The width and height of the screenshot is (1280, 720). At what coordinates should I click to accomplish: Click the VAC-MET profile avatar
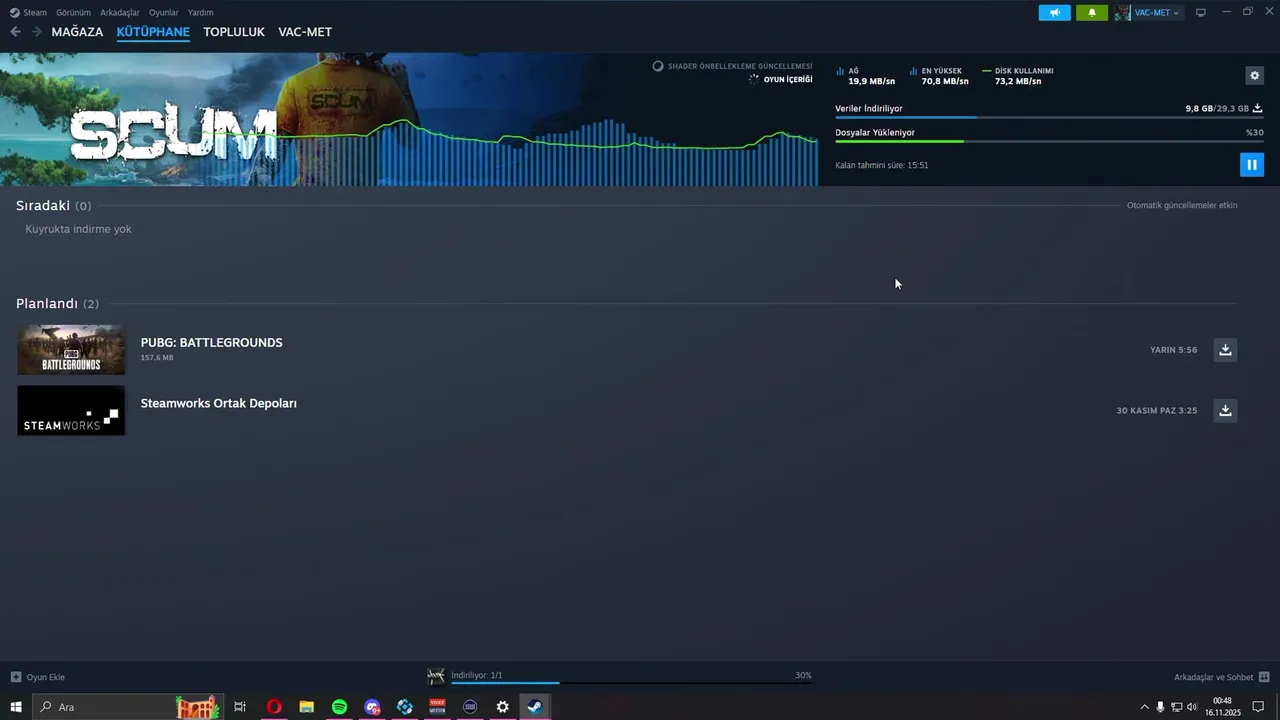tap(1123, 13)
